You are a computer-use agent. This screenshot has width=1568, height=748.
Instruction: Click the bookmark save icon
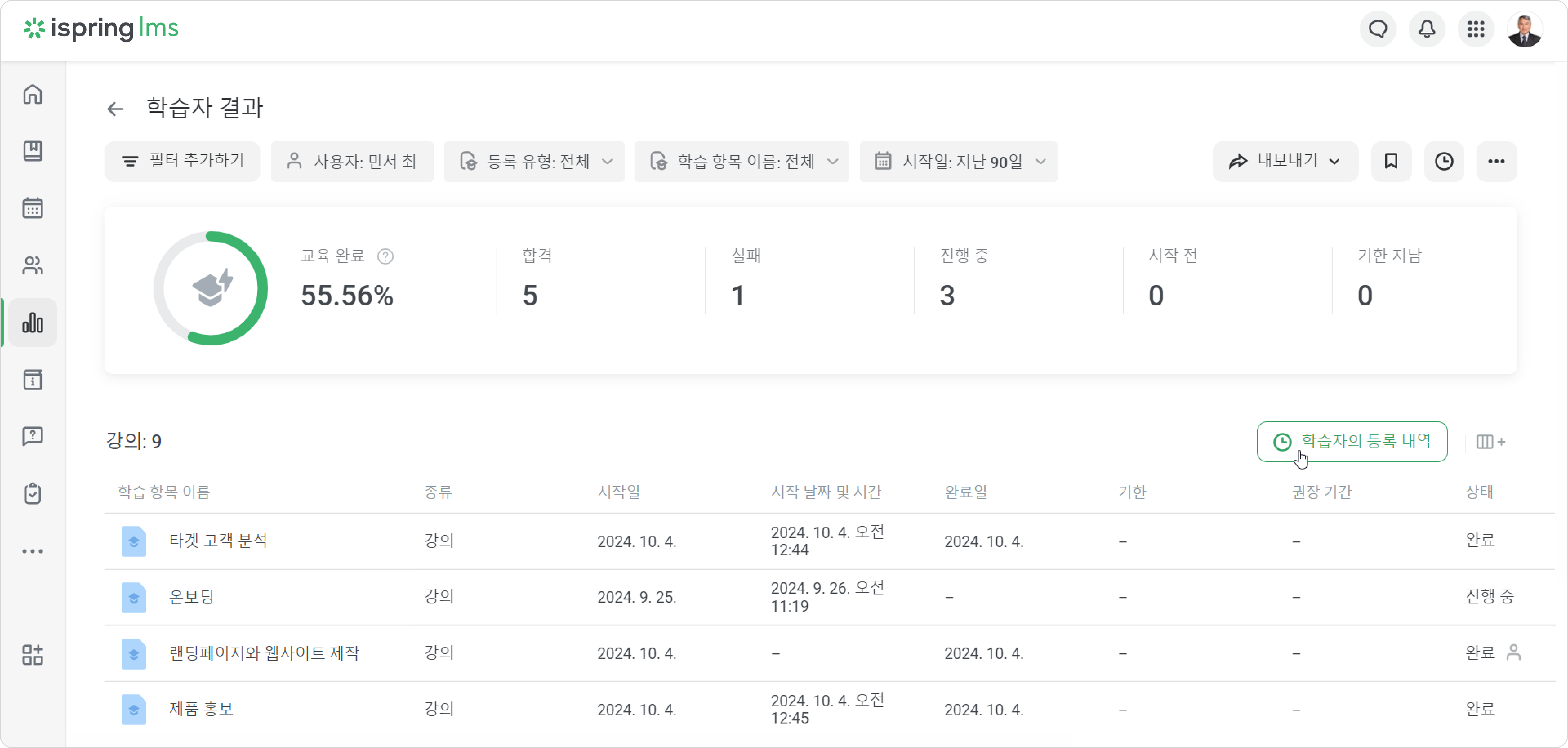[x=1391, y=161]
